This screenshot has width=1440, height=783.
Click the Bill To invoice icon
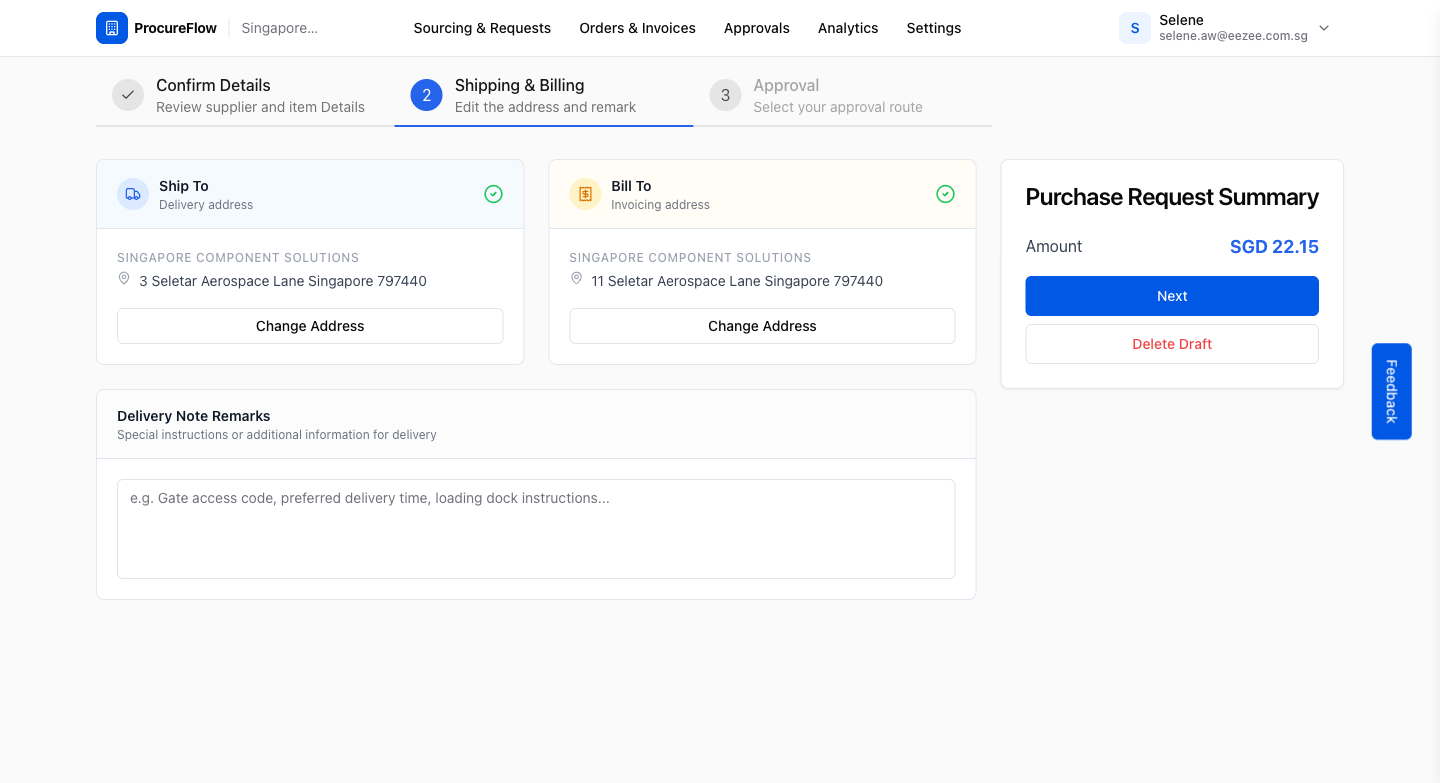coord(585,194)
